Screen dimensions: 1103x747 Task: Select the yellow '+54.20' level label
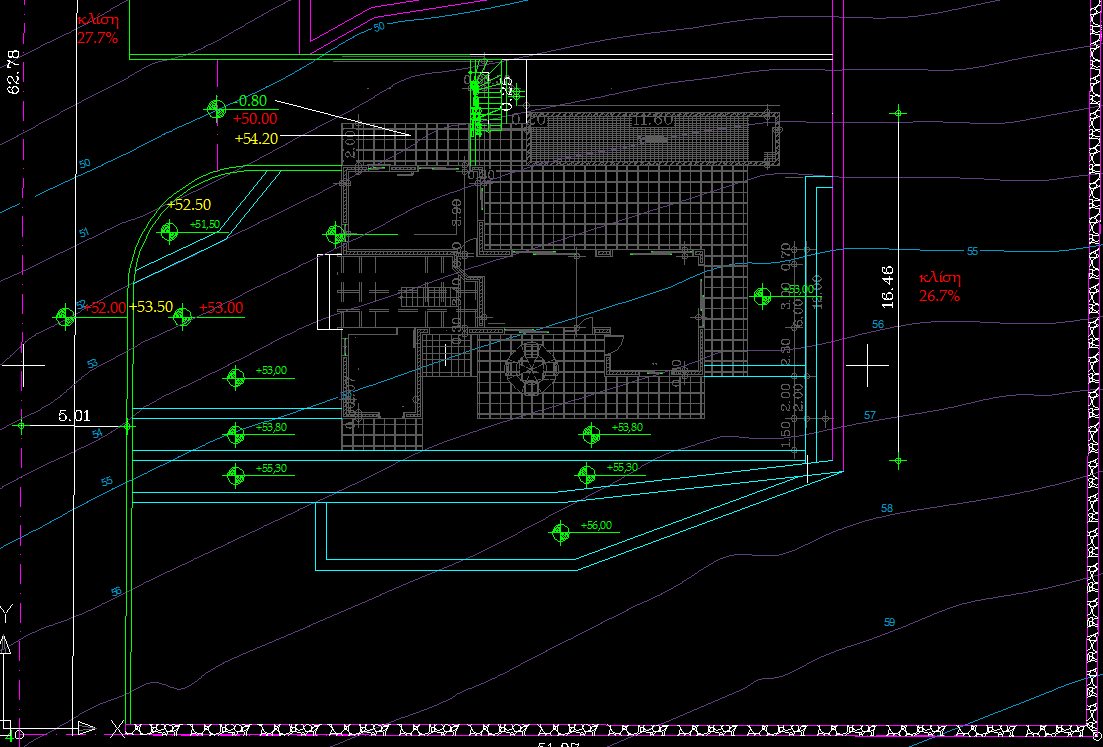tap(256, 139)
